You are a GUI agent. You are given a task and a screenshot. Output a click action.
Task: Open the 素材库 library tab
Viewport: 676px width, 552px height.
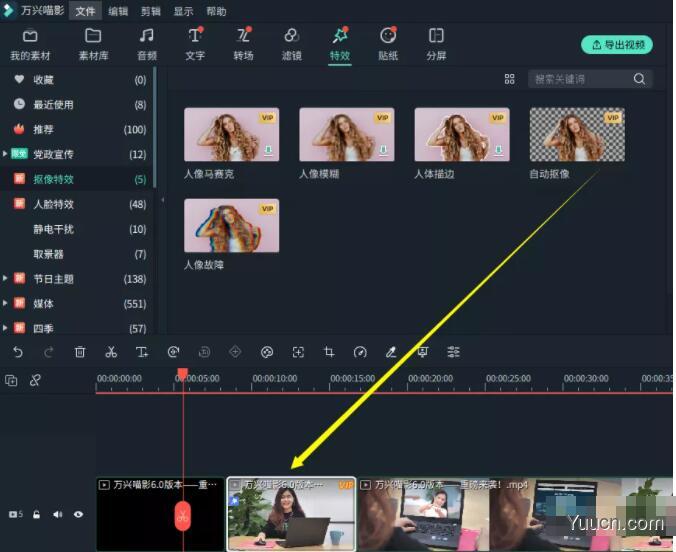coord(93,44)
